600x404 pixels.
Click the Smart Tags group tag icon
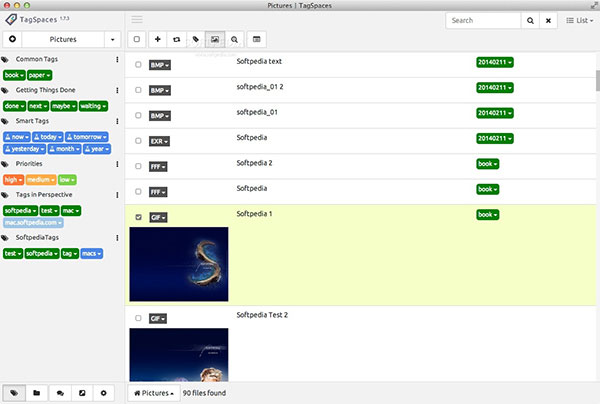click(5, 121)
